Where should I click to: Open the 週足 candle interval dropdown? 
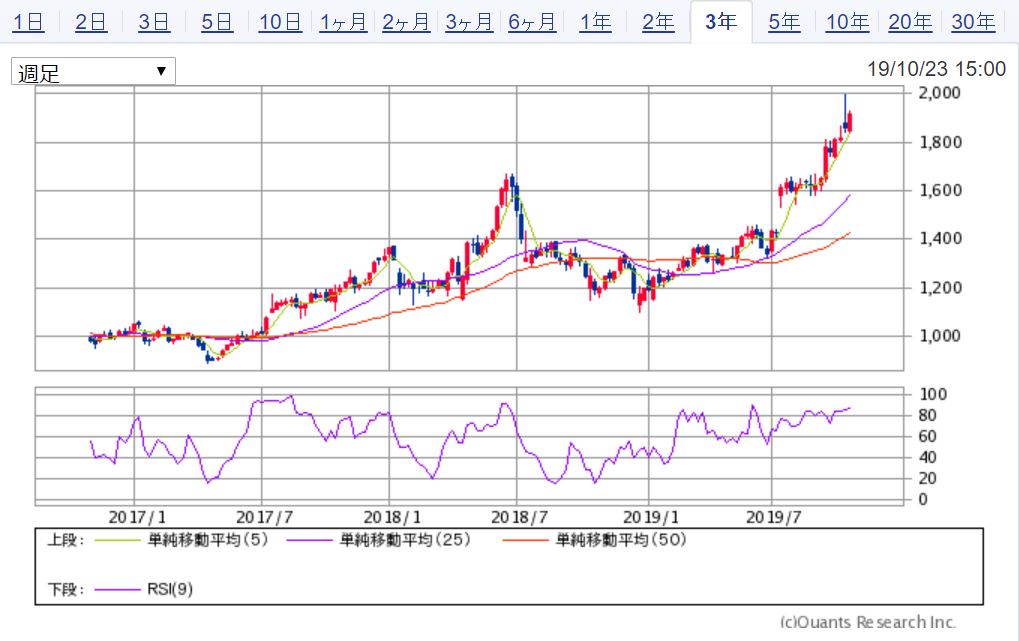point(94,72)
